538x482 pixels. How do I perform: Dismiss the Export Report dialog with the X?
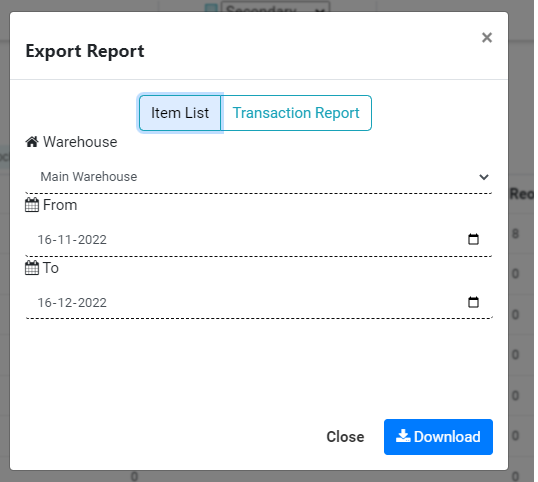[x=487, y=37]
